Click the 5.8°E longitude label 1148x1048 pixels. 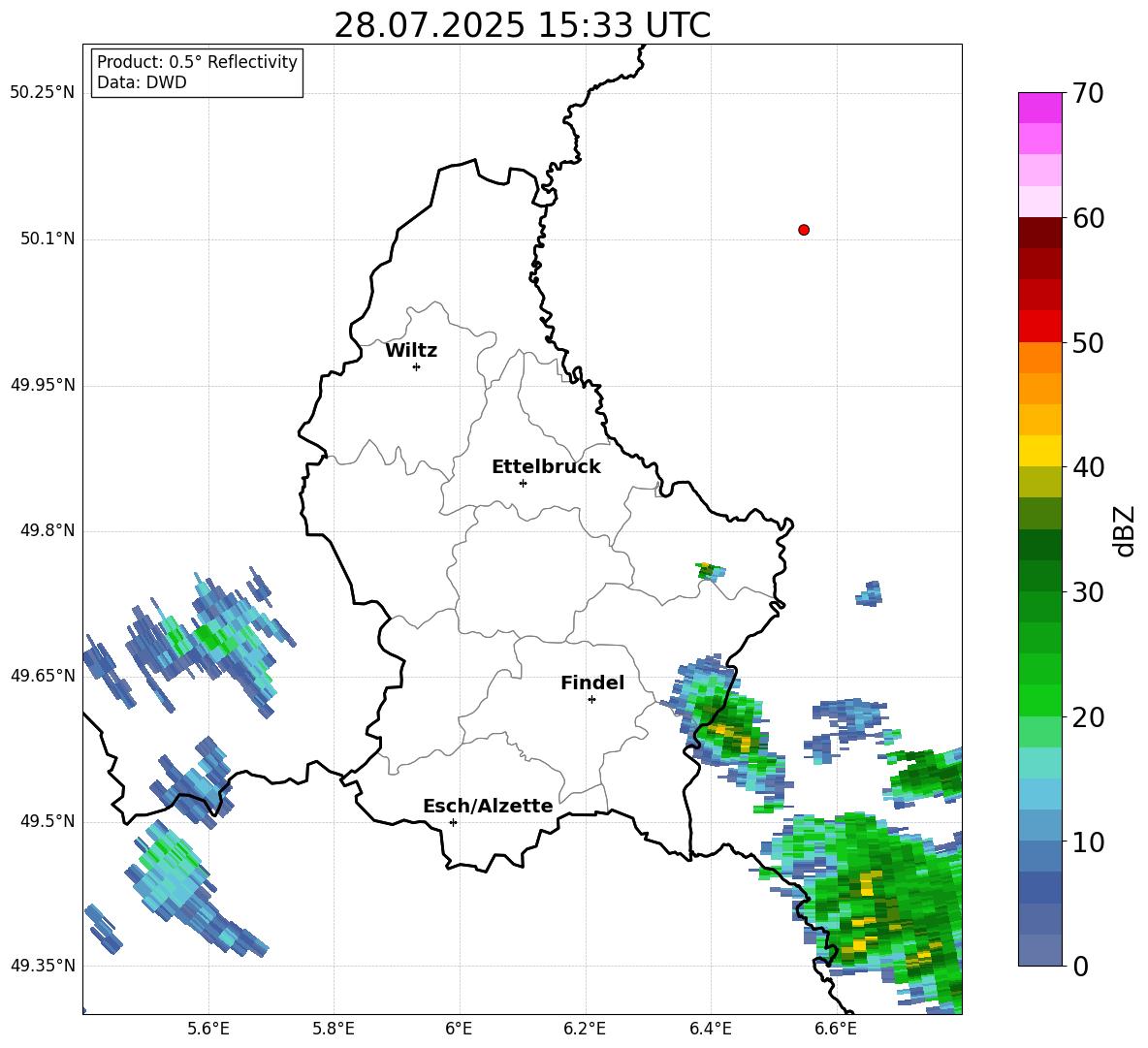[334, 1029]
